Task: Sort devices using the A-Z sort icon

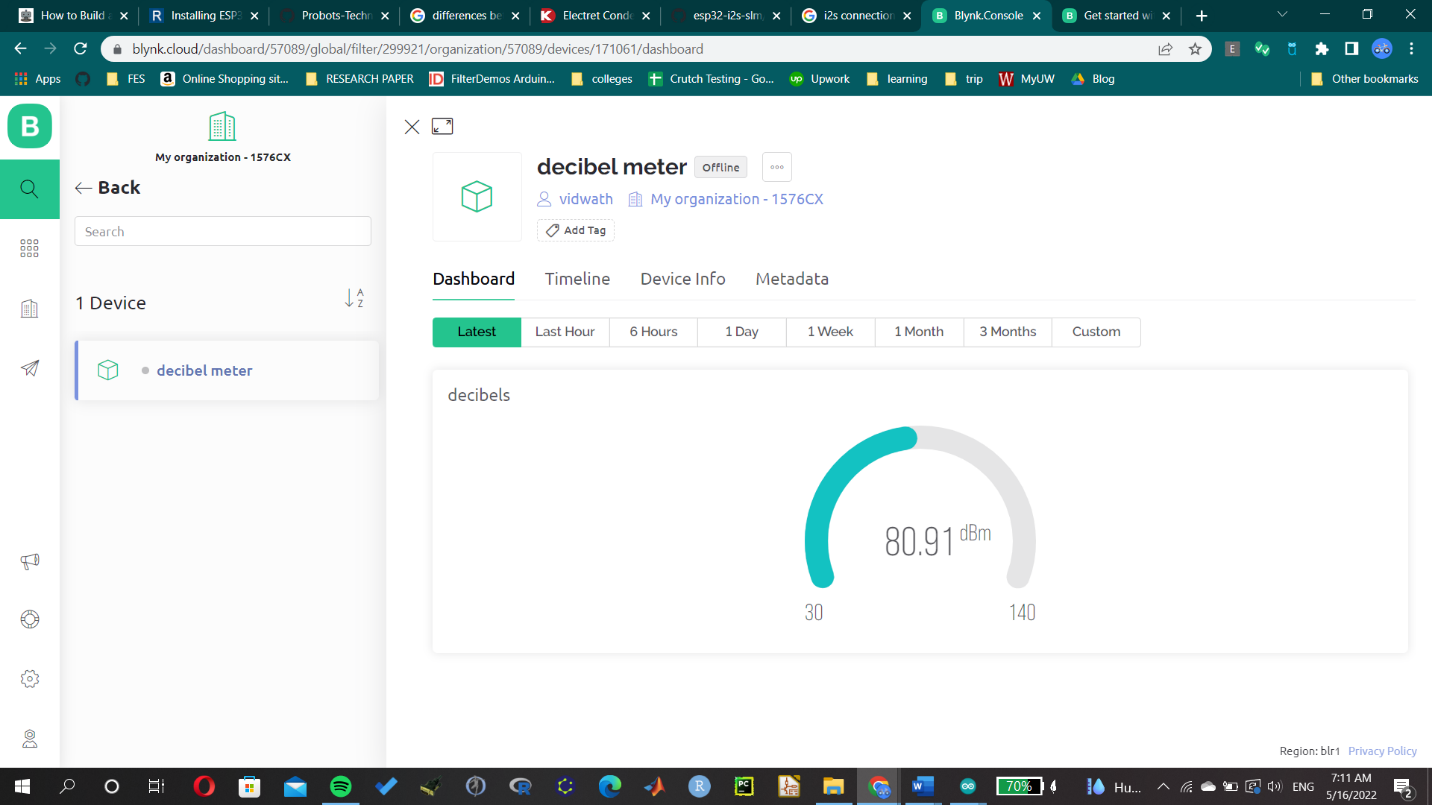Action: pos(354,298)
